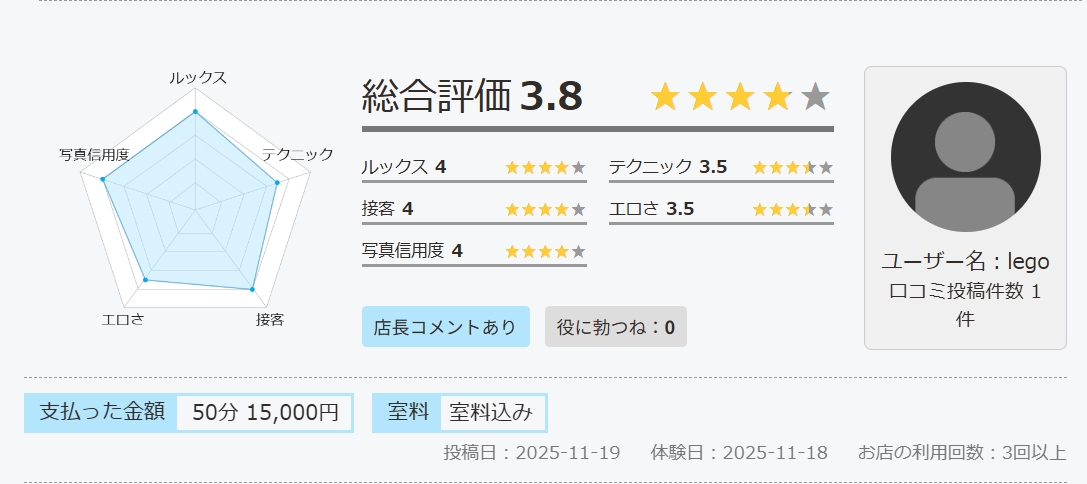The height and width of the screenshot is (484, 1087).
Task: Click the 店長コメントあり badge
Action: pos(445,327)
